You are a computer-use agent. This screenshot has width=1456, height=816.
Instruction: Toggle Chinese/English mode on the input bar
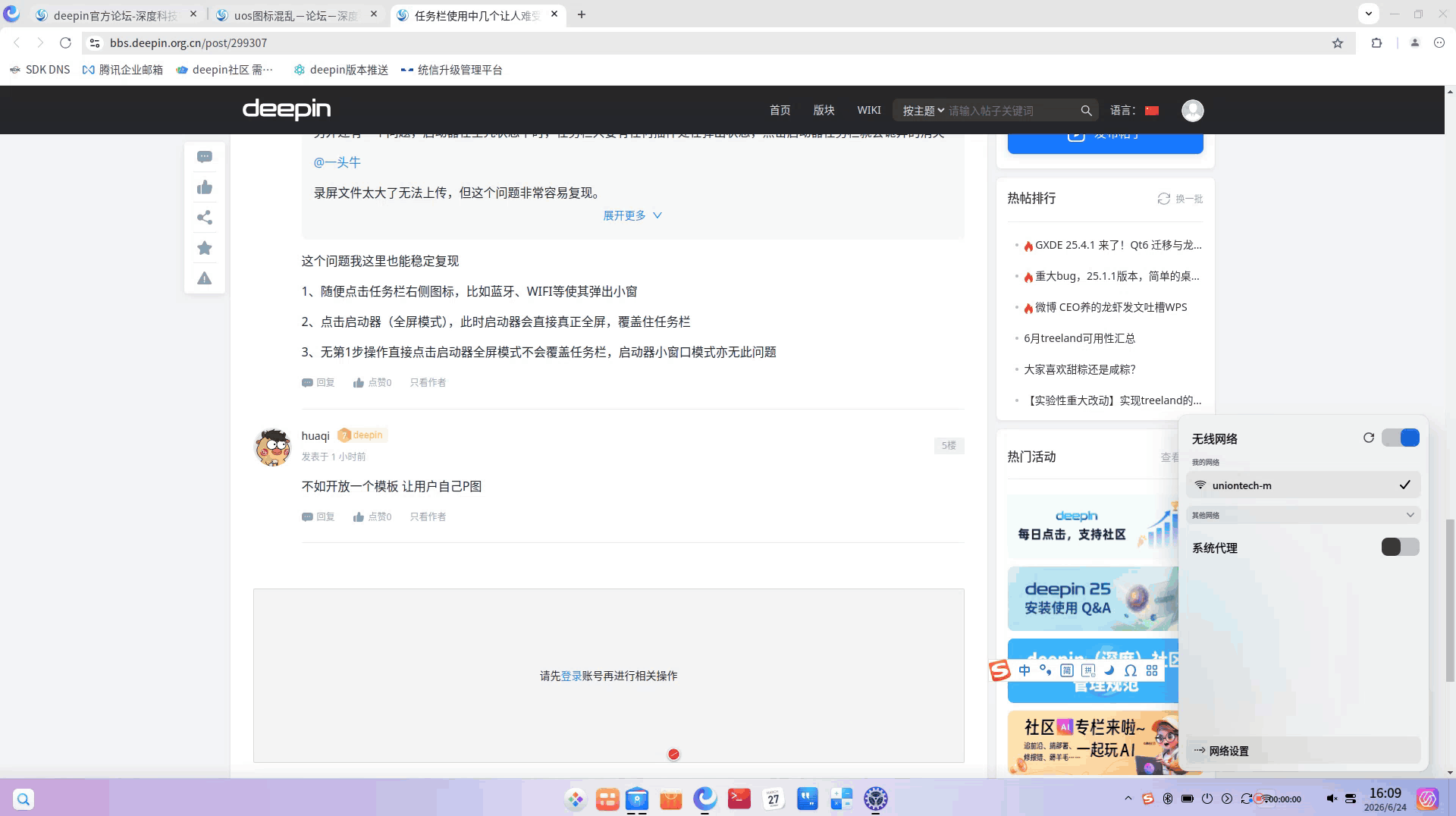1025,670
